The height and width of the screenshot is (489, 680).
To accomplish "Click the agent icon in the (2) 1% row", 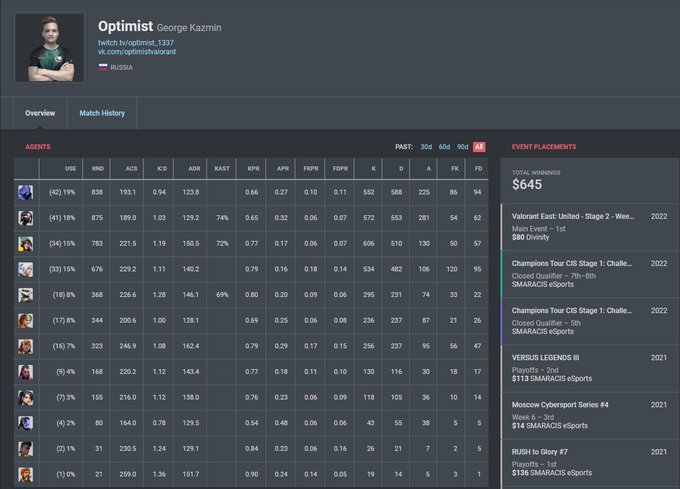I will tap(26, 449).
